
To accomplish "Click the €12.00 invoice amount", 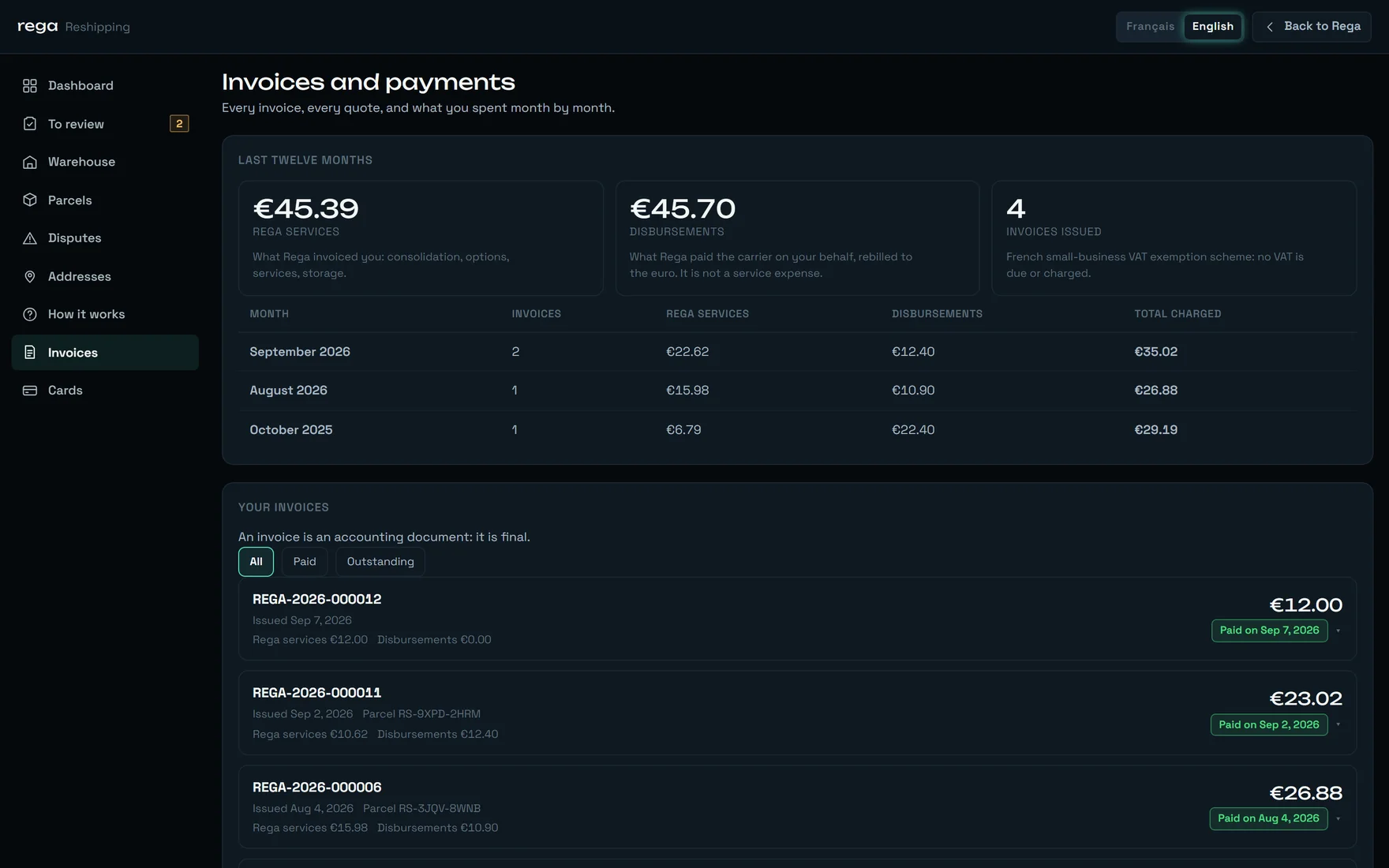I will point(1305,605).
